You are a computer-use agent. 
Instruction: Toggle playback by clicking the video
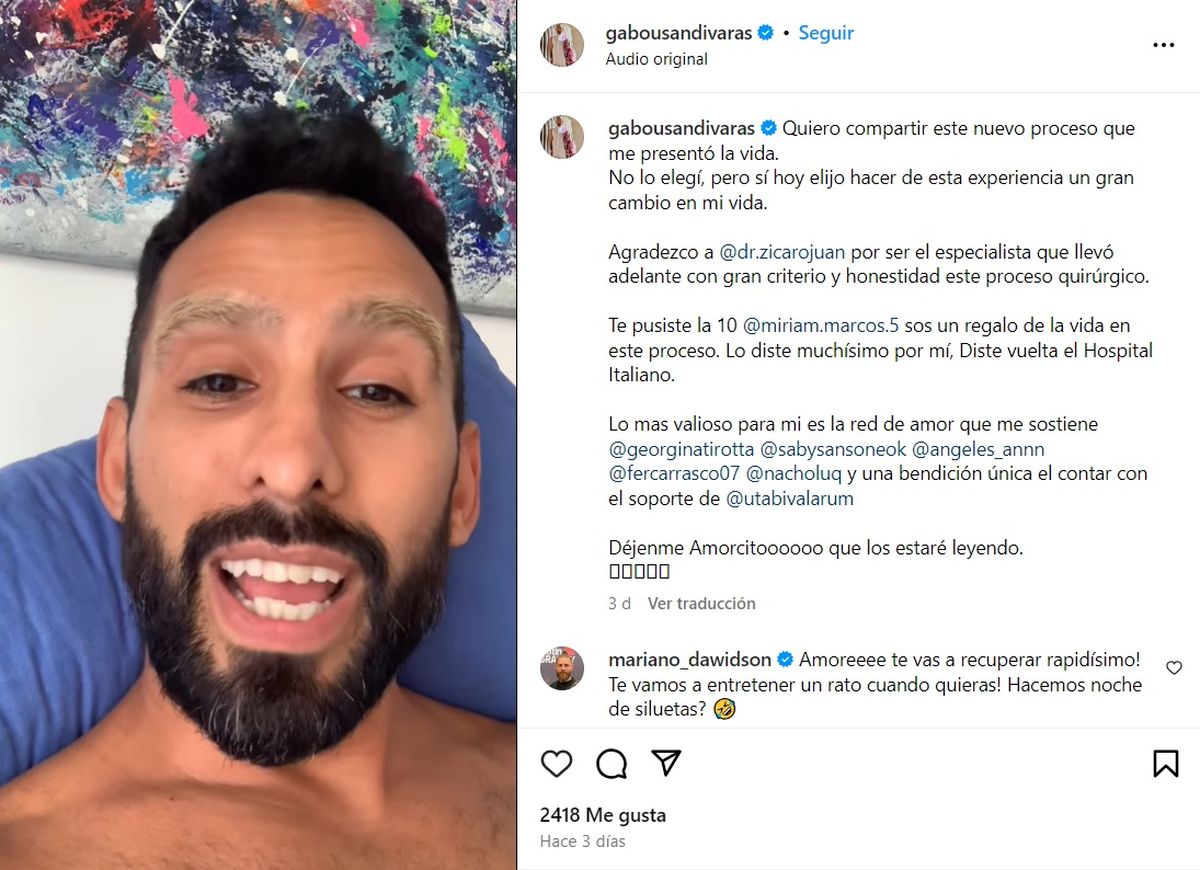coord(258,435)
